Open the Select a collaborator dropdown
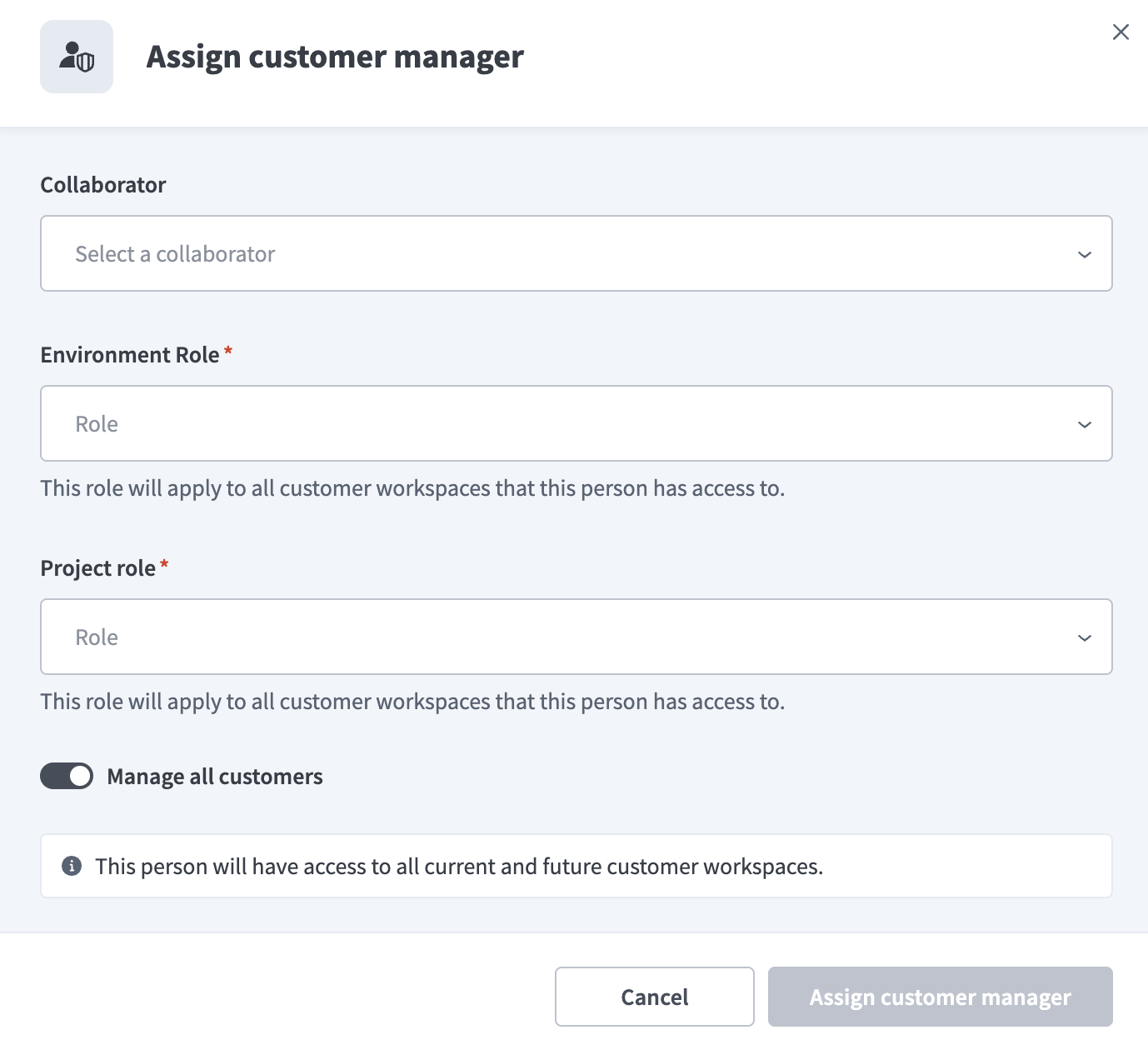The image size is (1148, 1055). [x=576, y=253]
